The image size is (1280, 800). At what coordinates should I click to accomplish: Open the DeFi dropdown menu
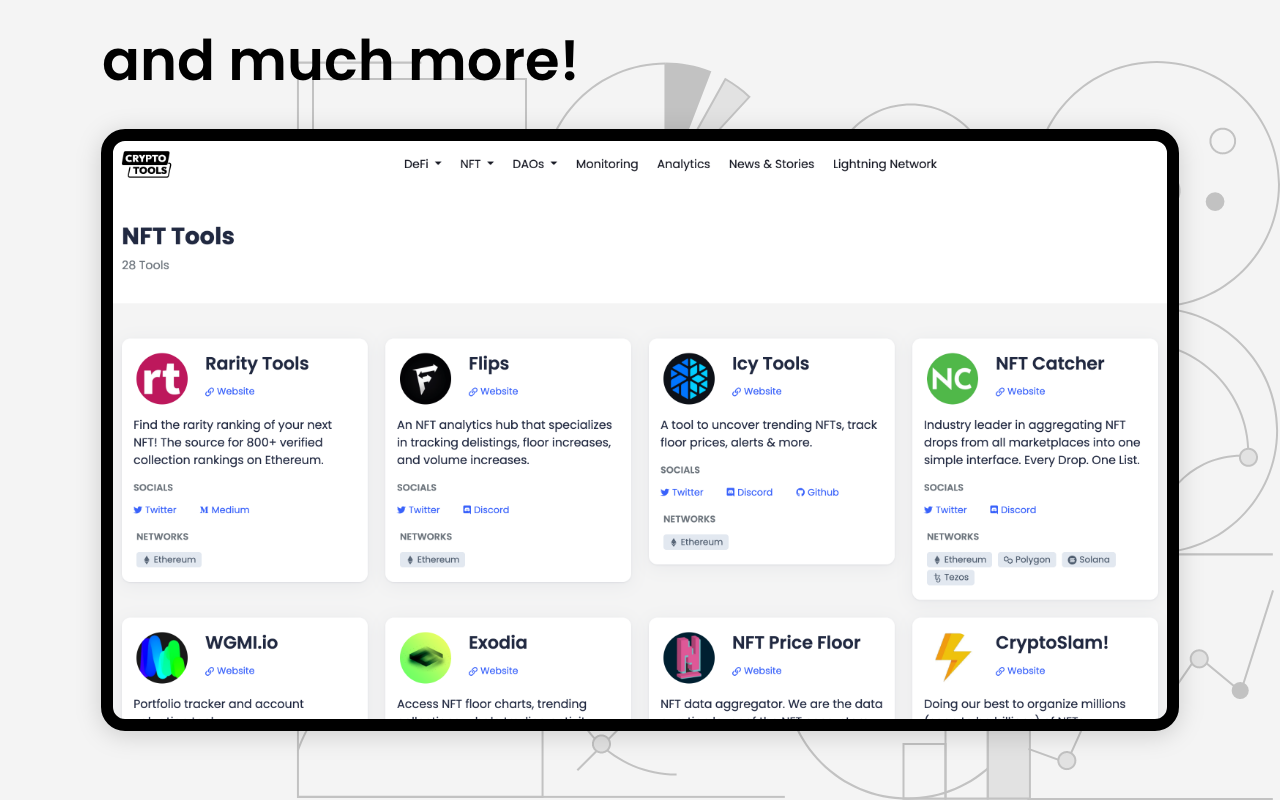pyautogui.click(x=421, y=164)
